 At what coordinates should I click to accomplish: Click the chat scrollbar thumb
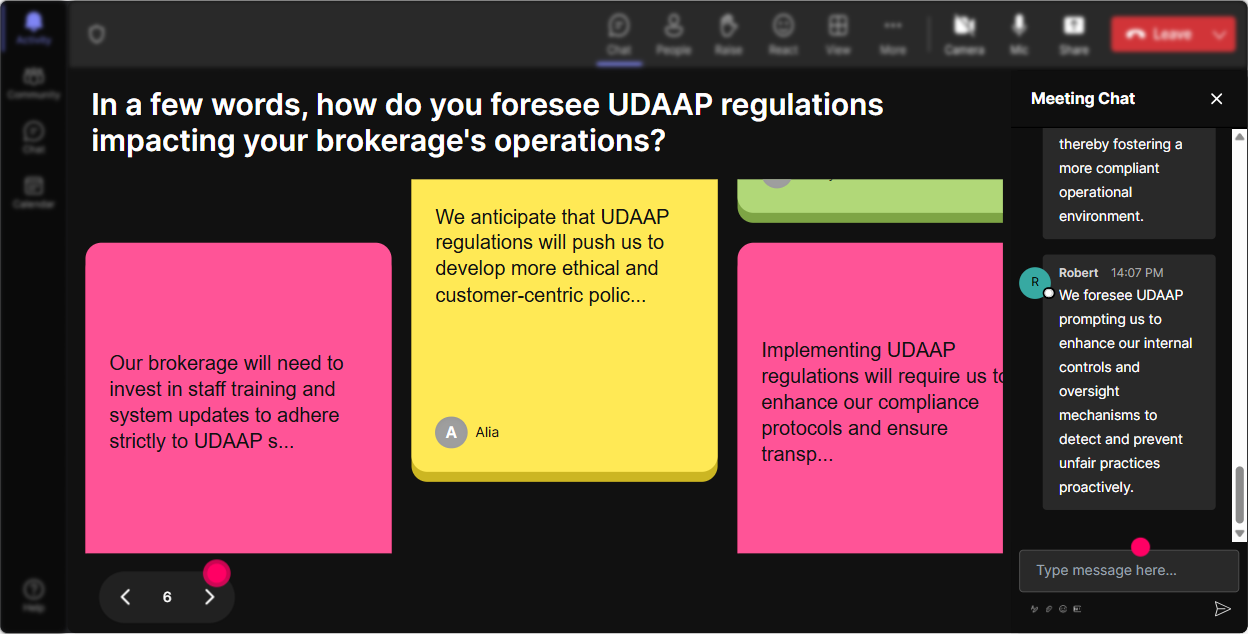coord(1240,494)
